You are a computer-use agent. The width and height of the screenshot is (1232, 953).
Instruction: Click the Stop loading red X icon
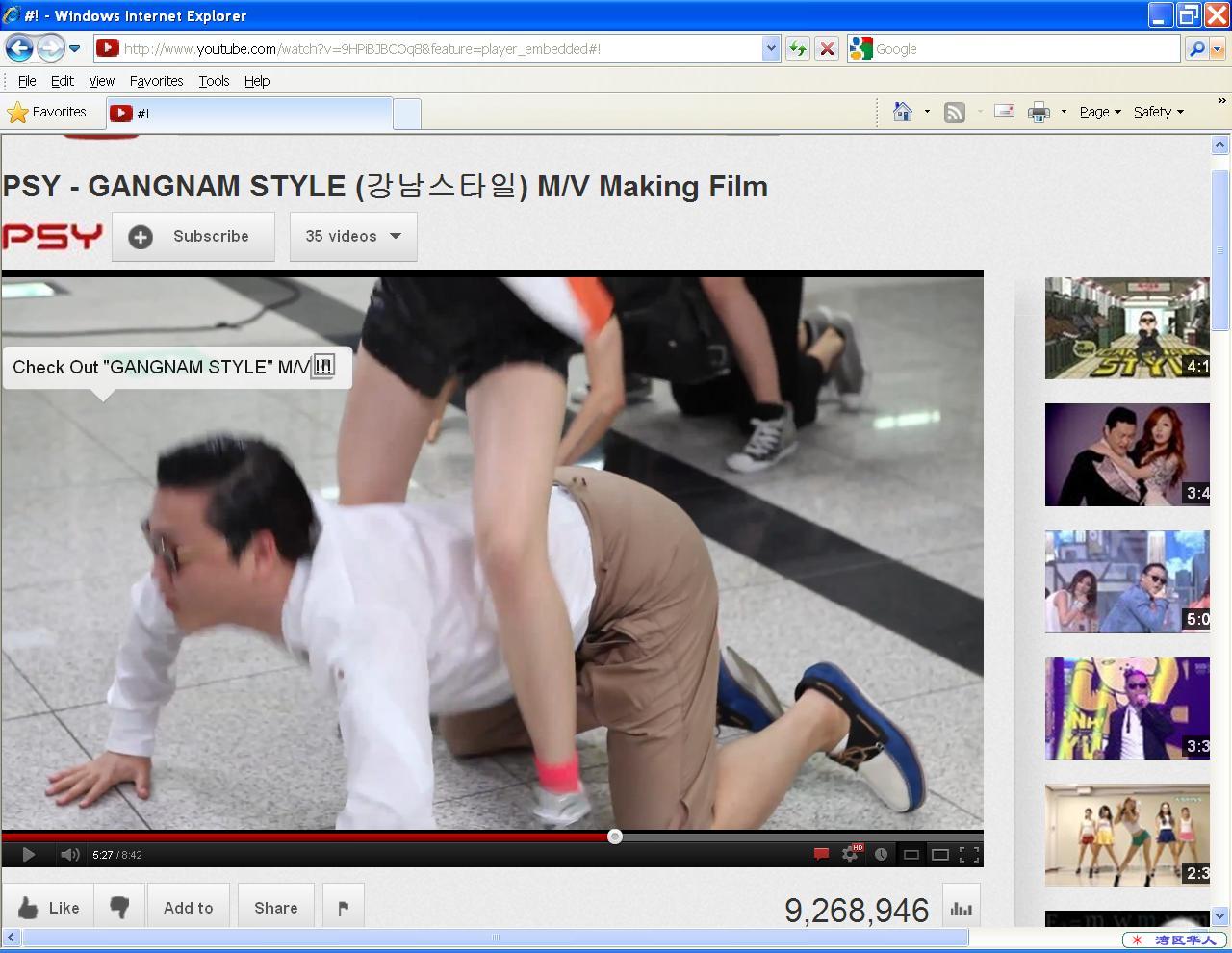coord(827,49)
